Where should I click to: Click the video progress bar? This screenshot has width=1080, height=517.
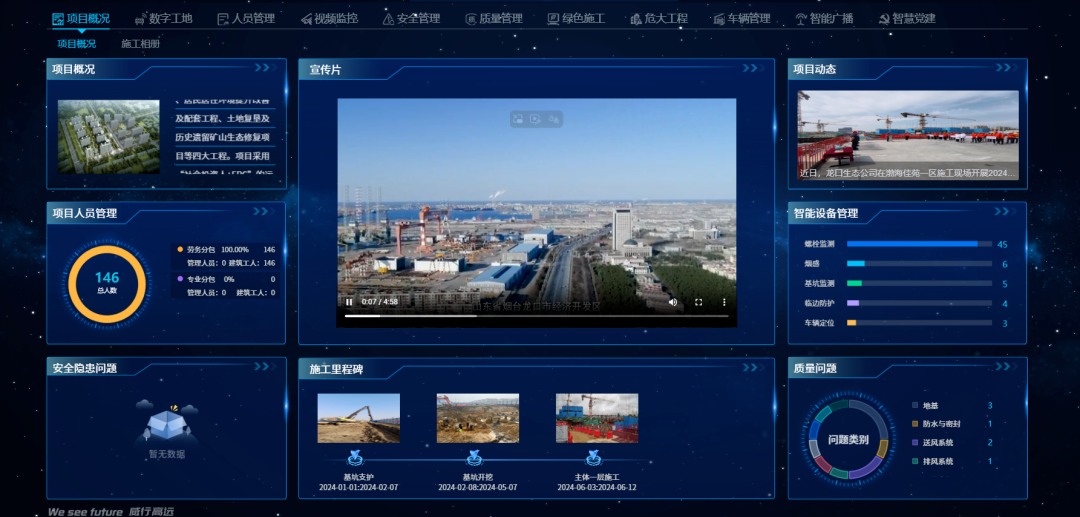(500, 316)
